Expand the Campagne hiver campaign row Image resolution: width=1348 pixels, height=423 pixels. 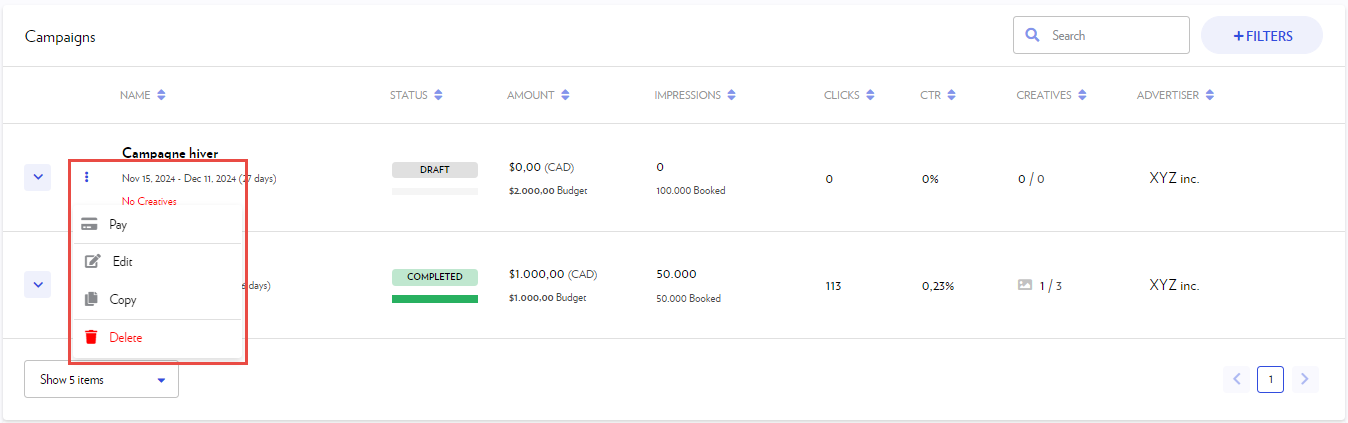click(37, 177)
